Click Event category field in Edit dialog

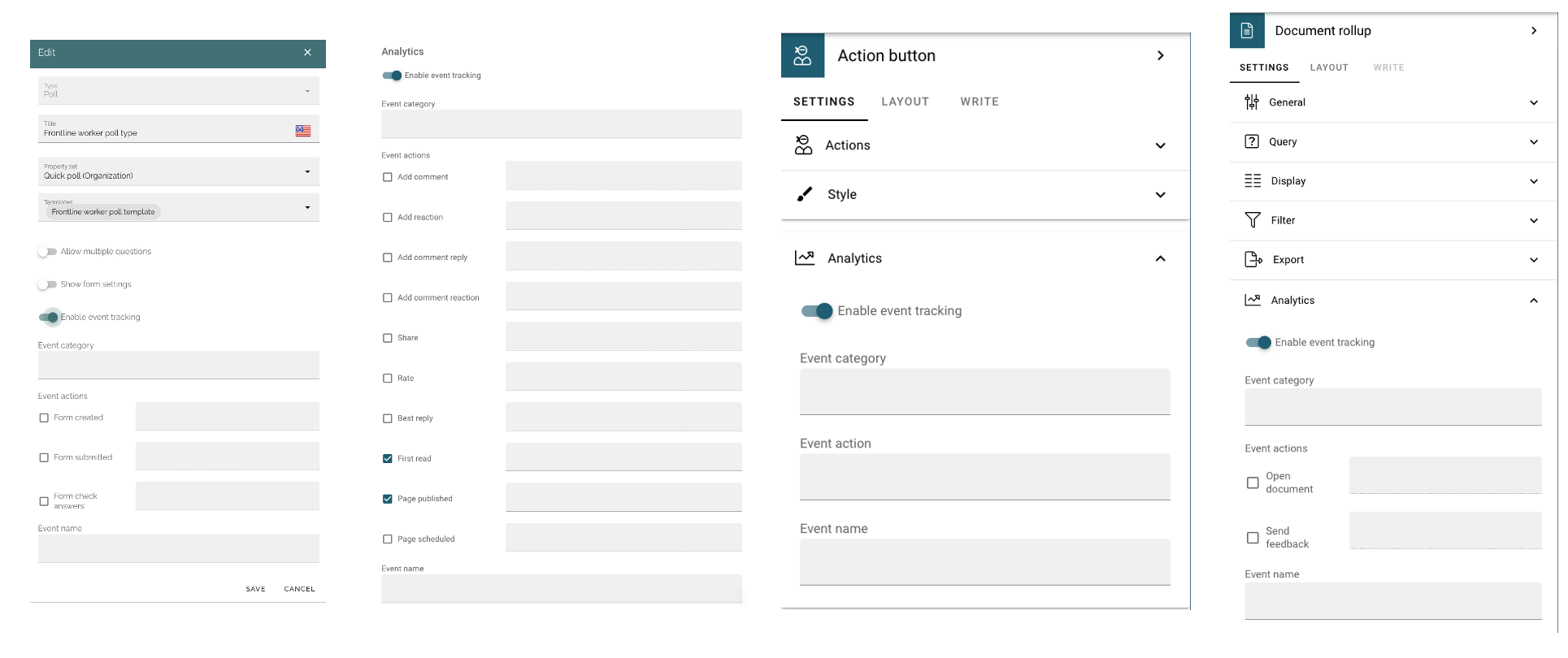178,365
